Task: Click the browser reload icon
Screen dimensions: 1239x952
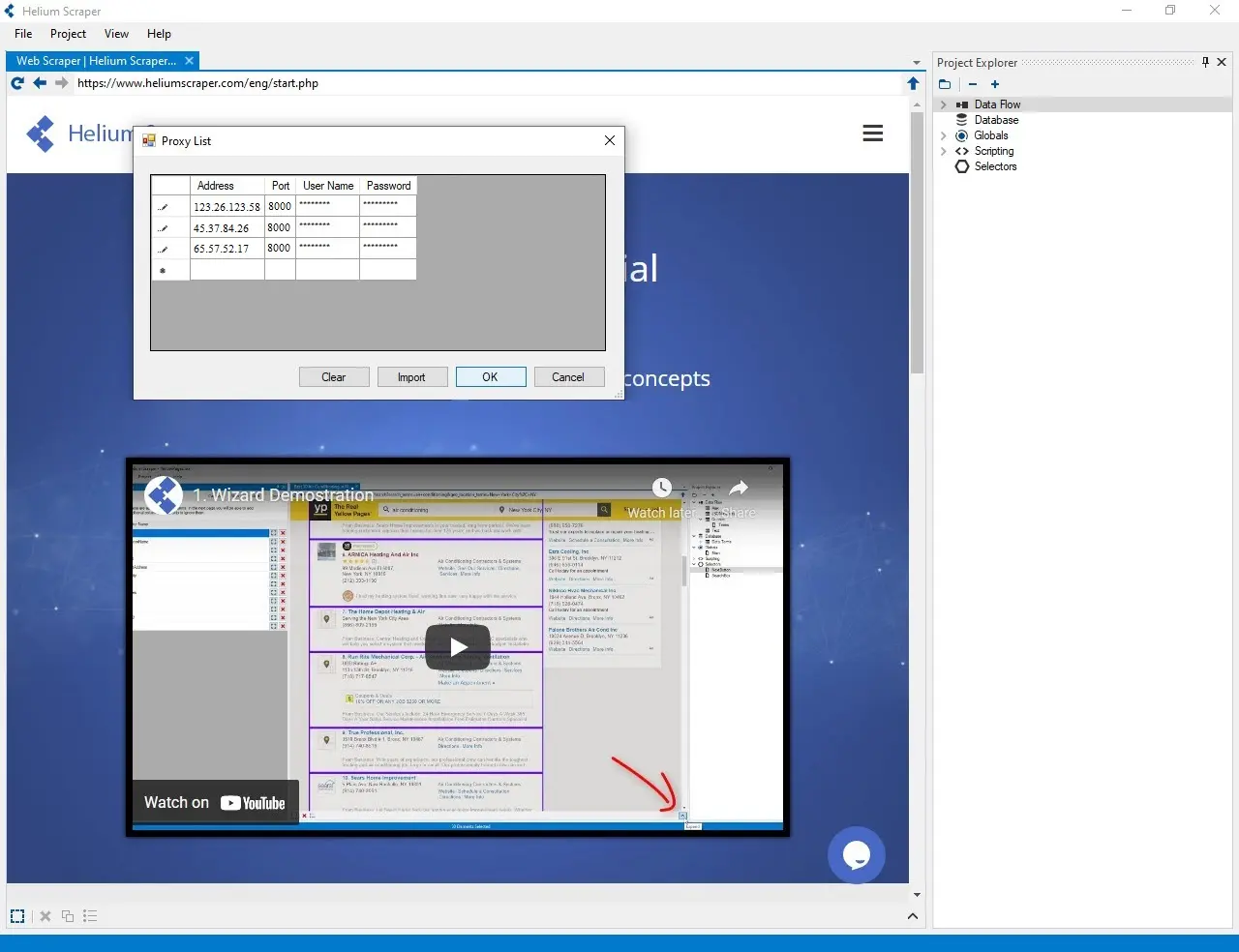Action: coord(17,83)
